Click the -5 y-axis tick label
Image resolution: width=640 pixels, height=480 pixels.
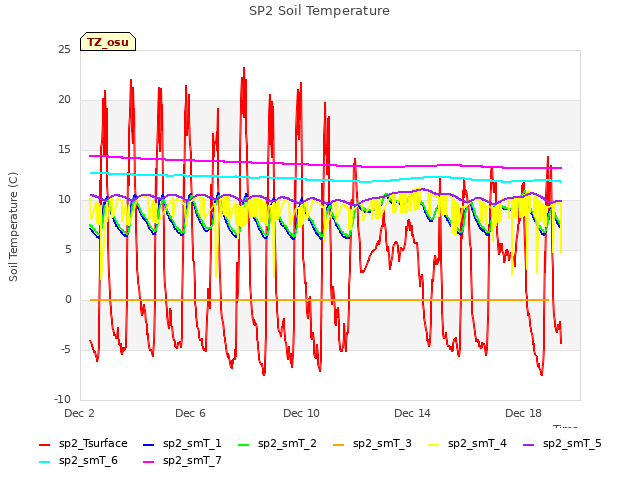coord(66,349)
